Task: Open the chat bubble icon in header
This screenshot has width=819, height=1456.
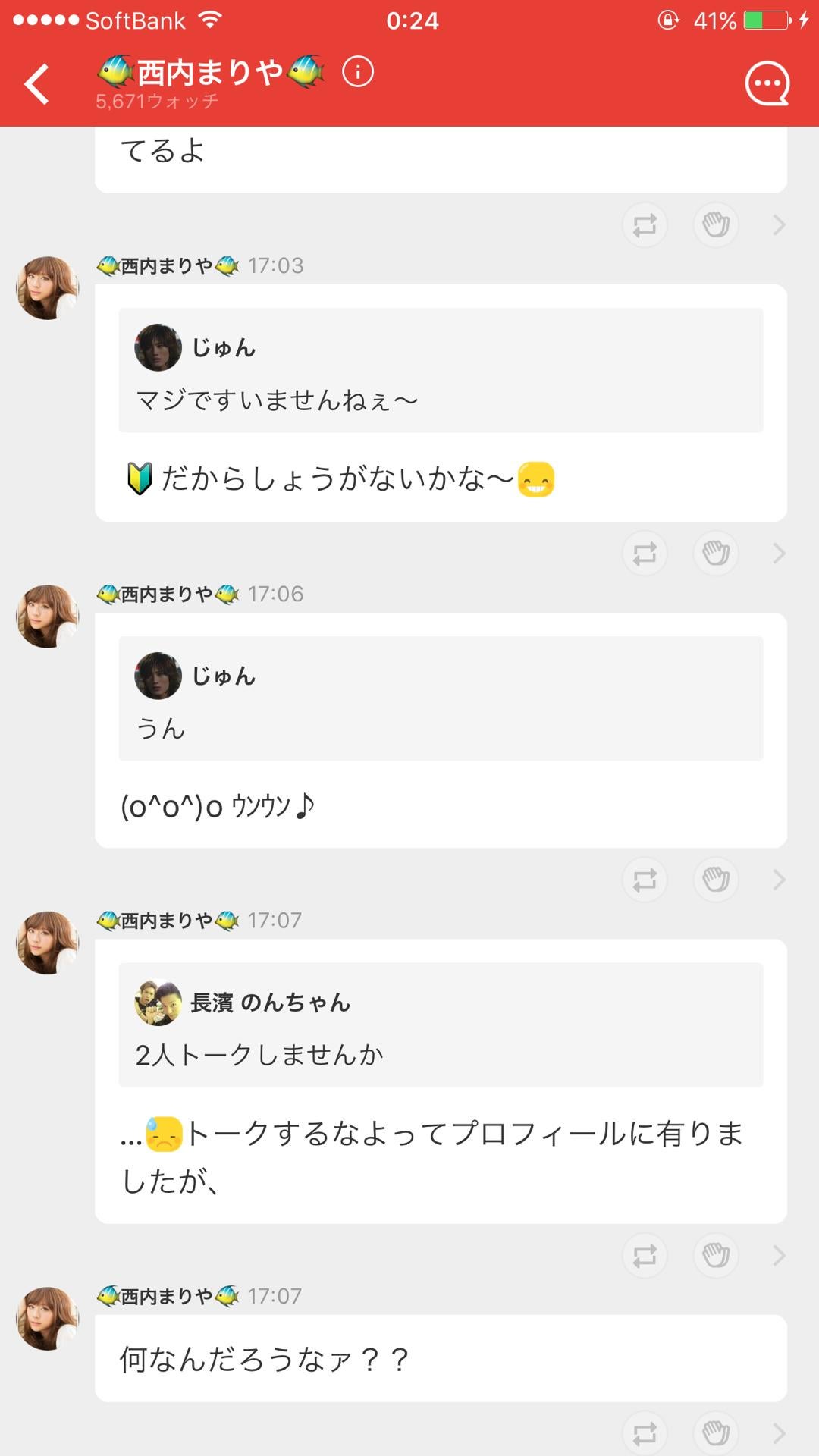Action: coord(767,83)
